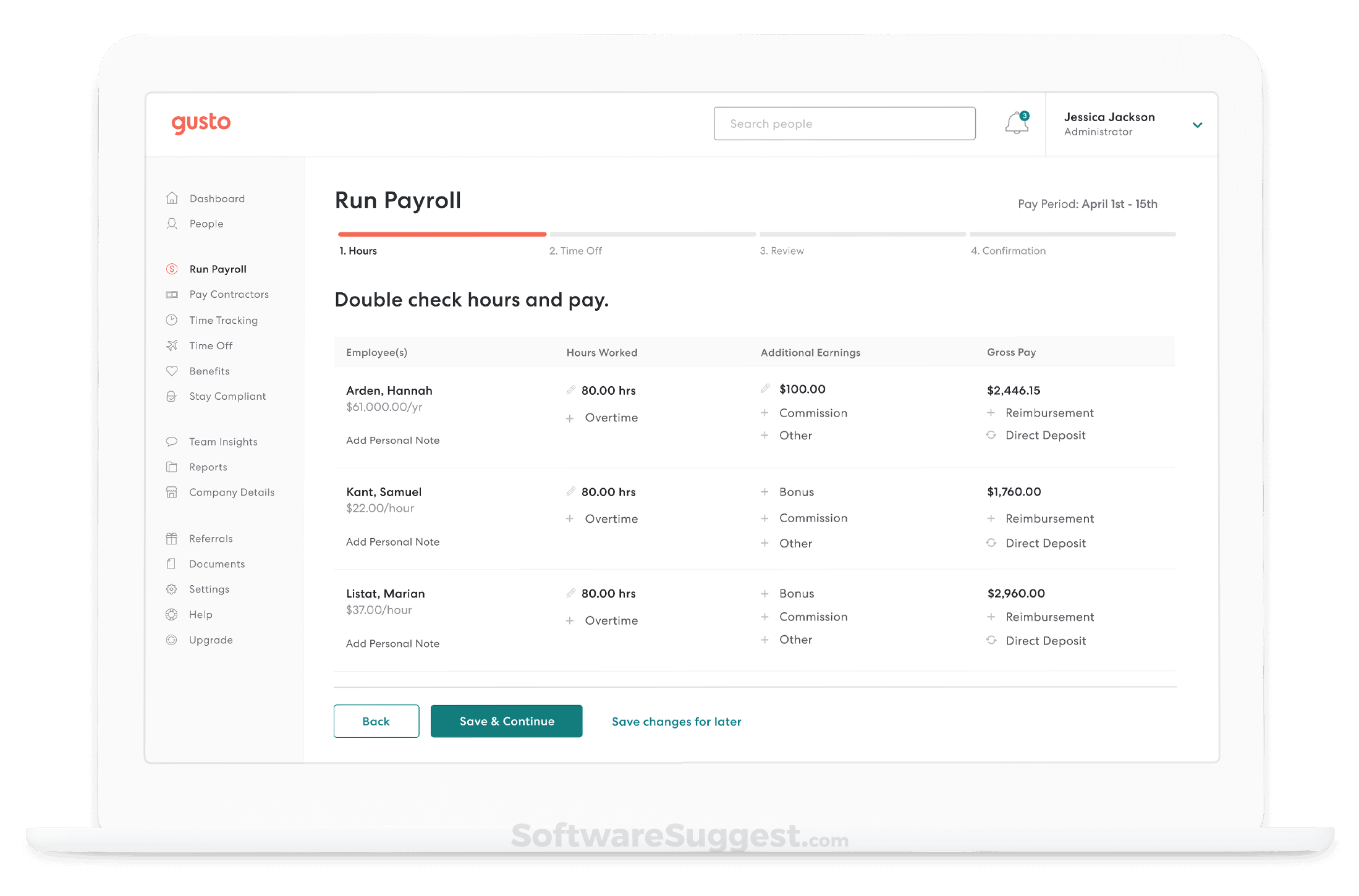Image resolution: width=1359 pixels, height=896 pixels.
Task: Click the Time Off airplane icon
Action: [172, 345]
